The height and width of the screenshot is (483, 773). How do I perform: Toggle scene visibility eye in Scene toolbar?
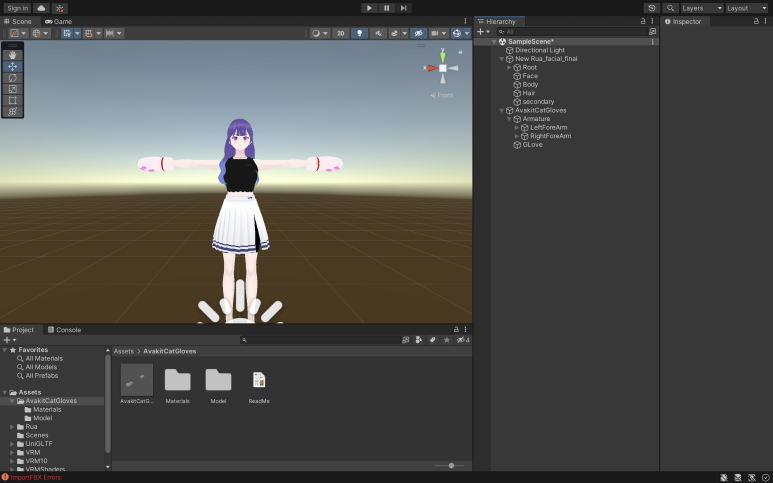419,33
